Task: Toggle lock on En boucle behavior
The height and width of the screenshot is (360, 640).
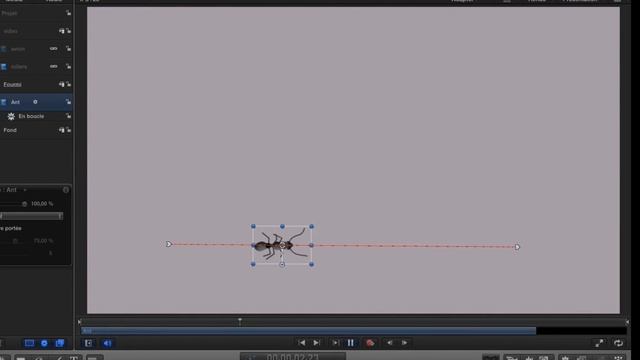Action: 68,116
